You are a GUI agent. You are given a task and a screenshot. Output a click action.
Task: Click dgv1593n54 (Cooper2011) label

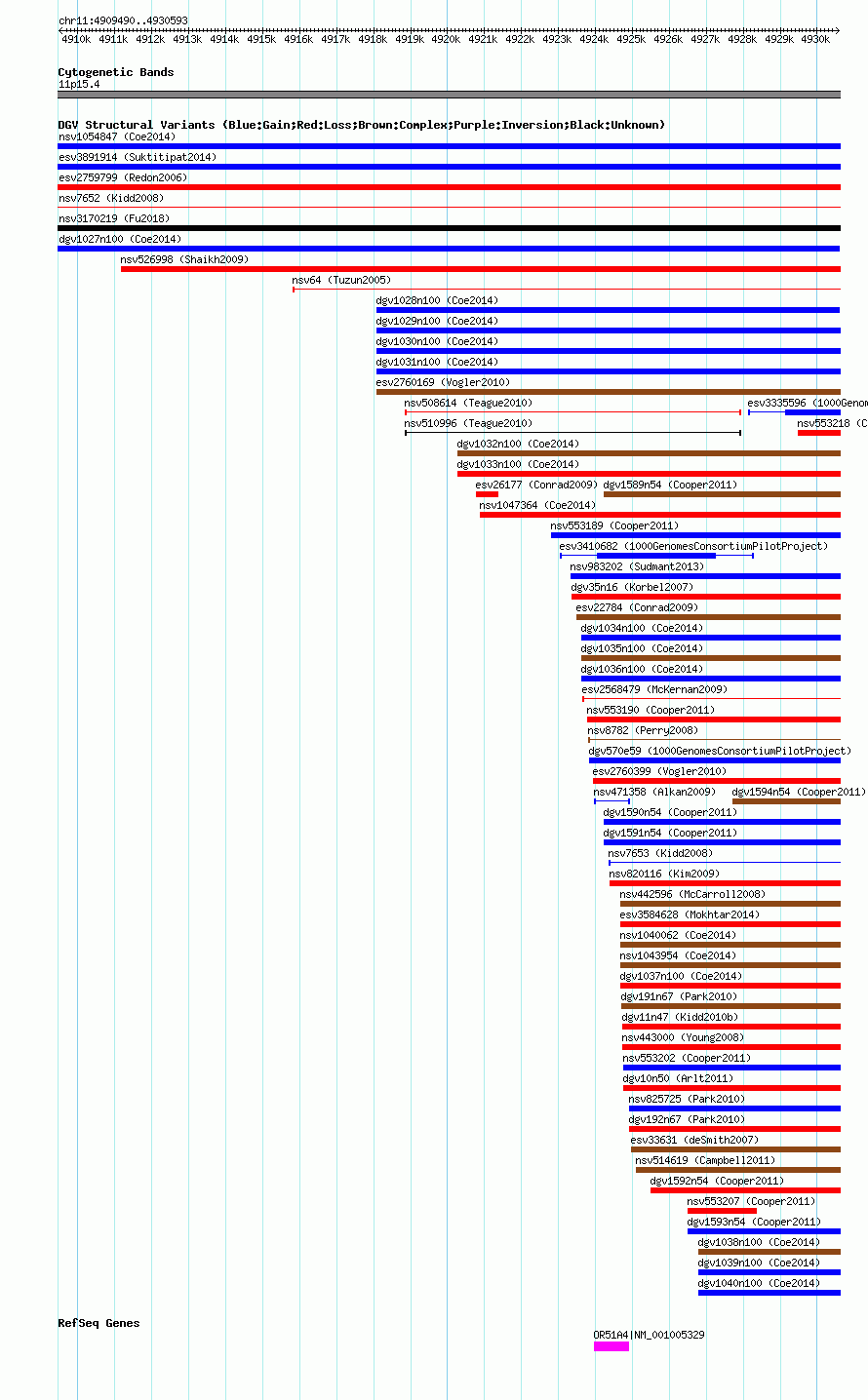pyautogui.click(x=754, y=1222)
